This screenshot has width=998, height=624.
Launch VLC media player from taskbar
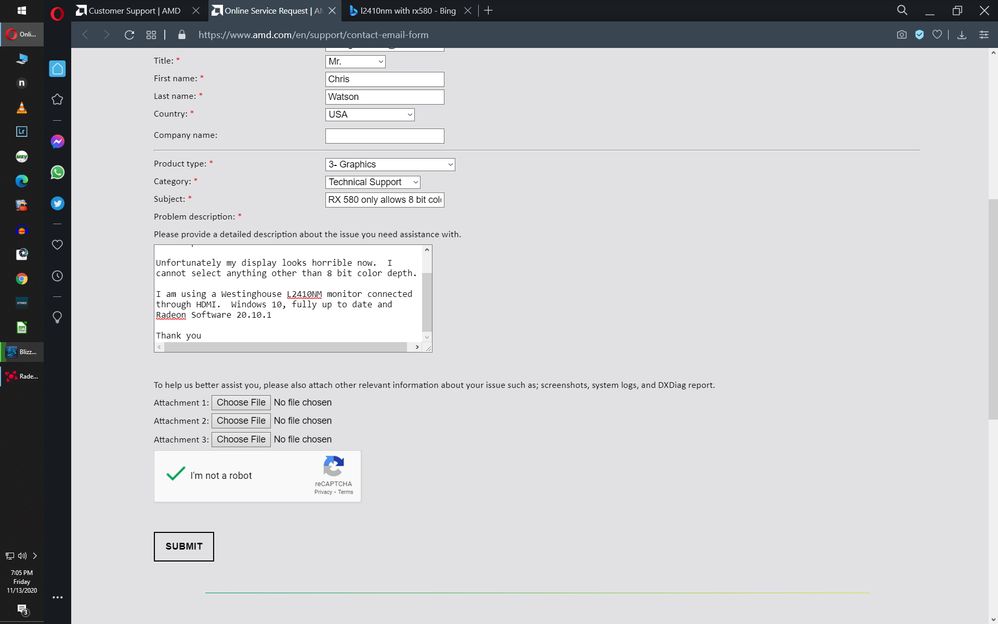[22, 107]
